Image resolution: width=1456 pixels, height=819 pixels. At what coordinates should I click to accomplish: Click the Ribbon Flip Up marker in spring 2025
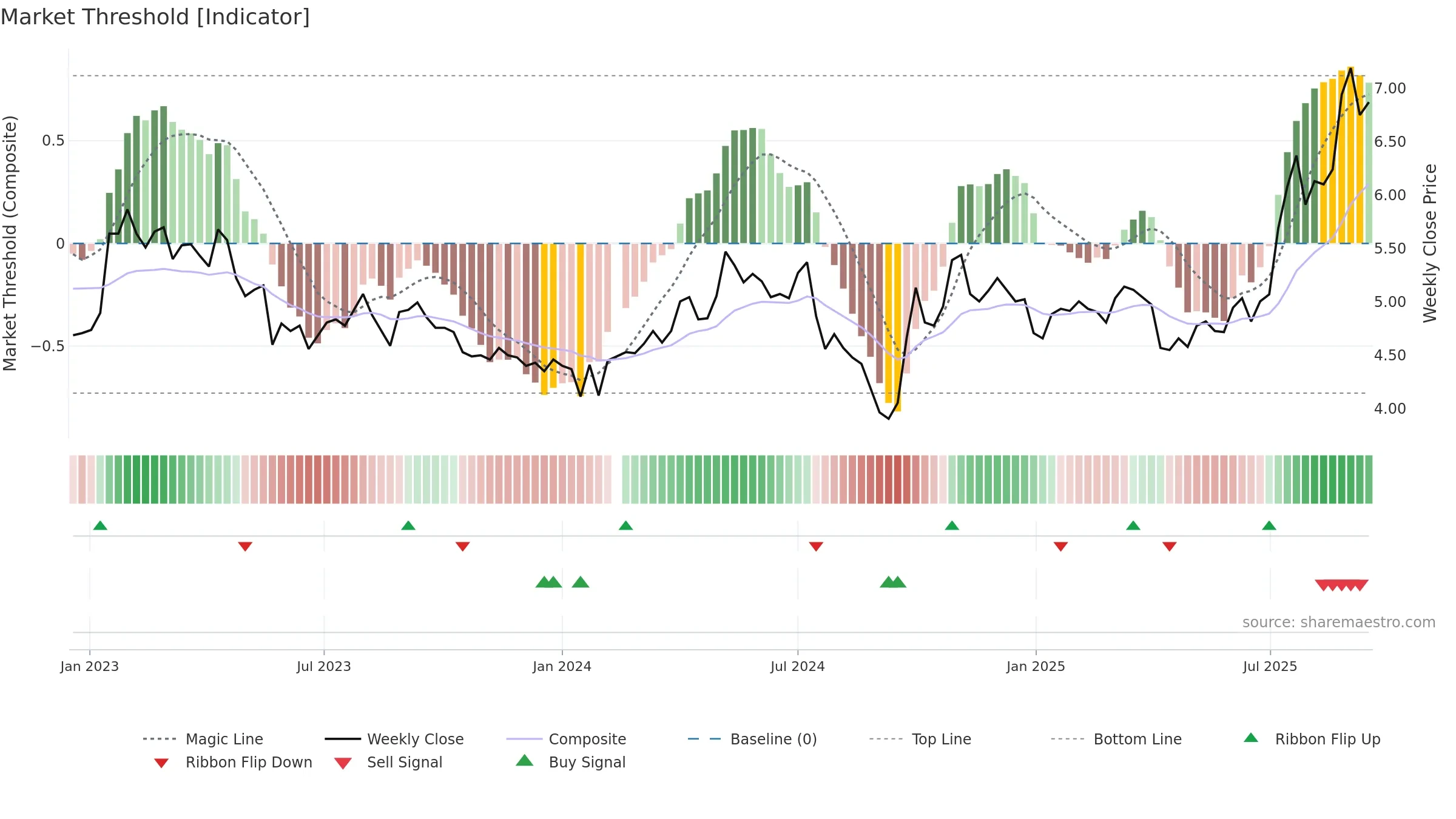coord(1133,525)
